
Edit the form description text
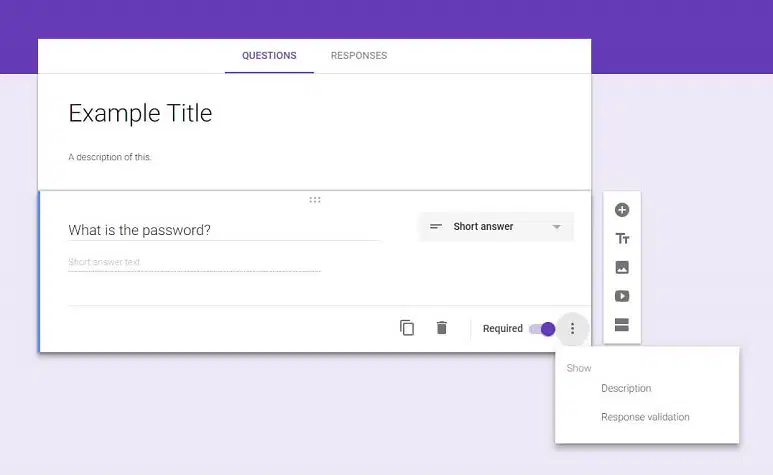[110, 157]
